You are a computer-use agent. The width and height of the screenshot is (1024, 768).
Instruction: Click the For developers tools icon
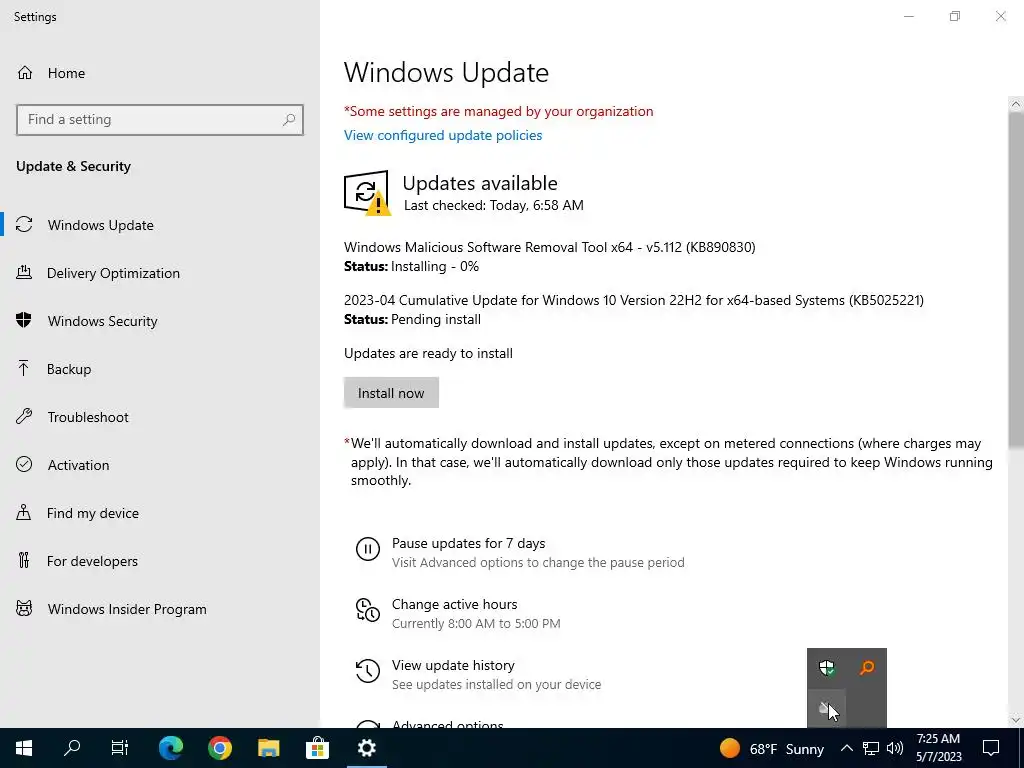(24, 560)
